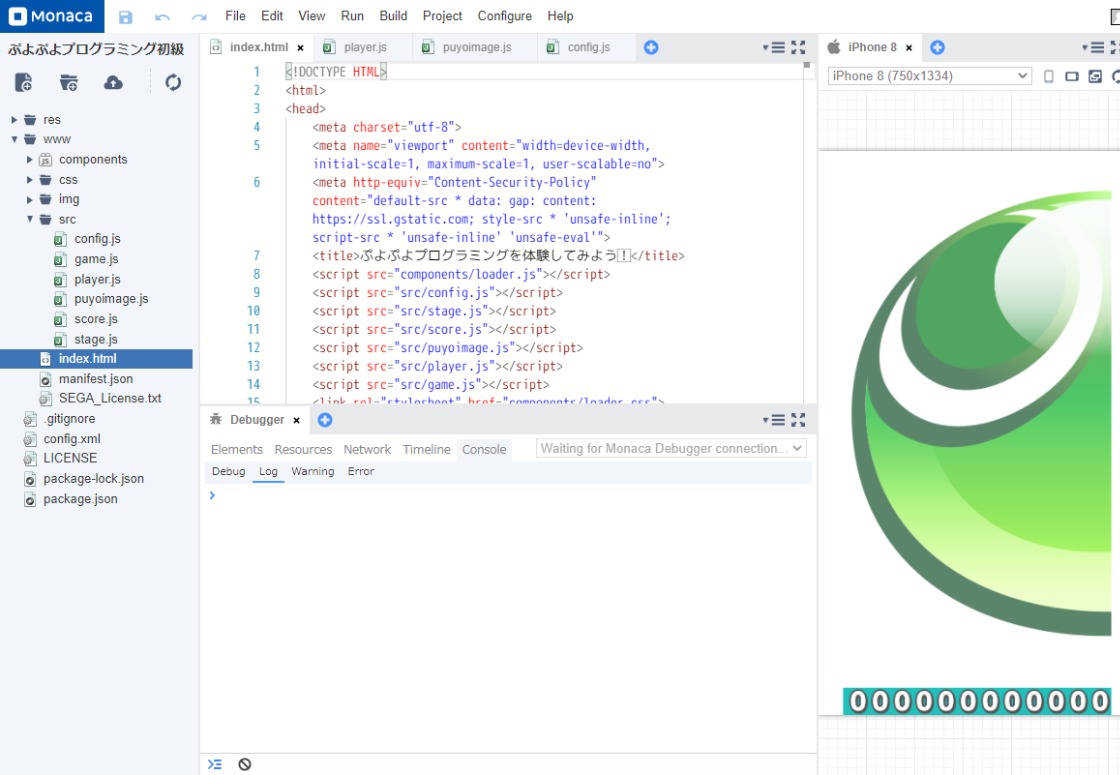Viewport: 1120px width, 775px height.
Task: Switch preview to landscape orientation
Action: (x=1071, y=76)
